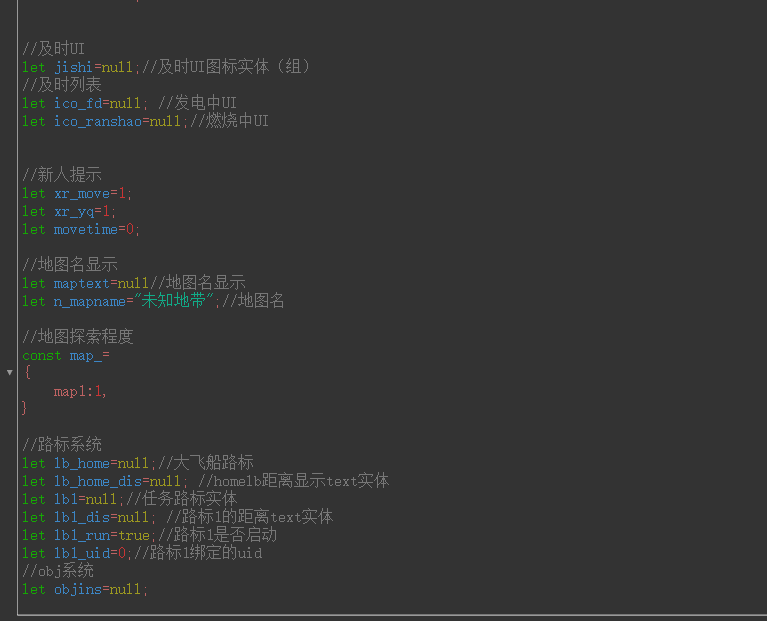Screen dimensions: 767x621
Task: Click the string "未知地带" in n_mapname
Action: tap(174, 301)
